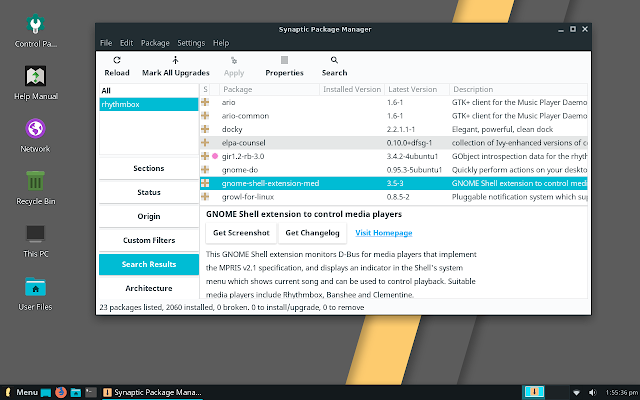Viewport: 640px width, 400px height.
Task: Click the taskbar clock
Action: tap(621, 393)
